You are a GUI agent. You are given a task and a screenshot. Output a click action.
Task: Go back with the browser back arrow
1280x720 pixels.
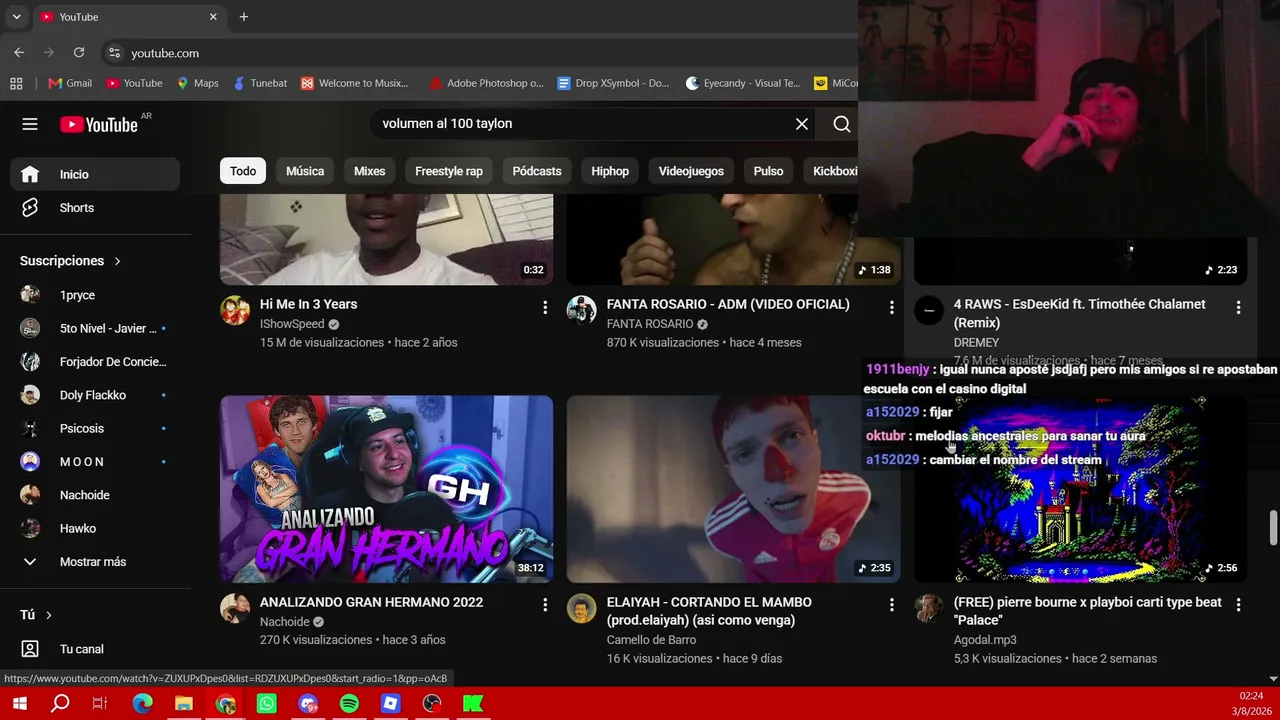[x=19, y=53]
